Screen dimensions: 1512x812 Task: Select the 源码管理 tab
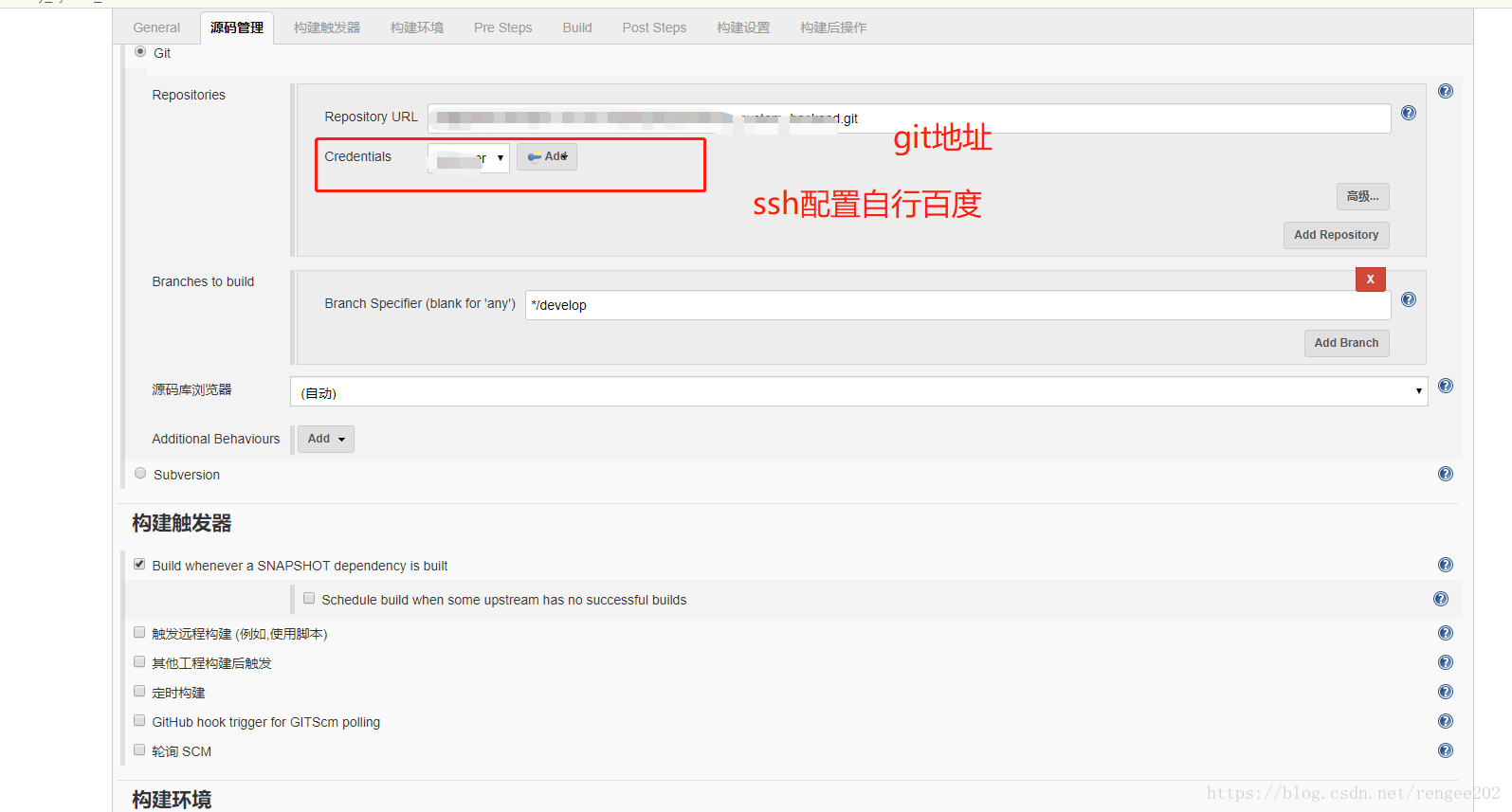[237, 27]
